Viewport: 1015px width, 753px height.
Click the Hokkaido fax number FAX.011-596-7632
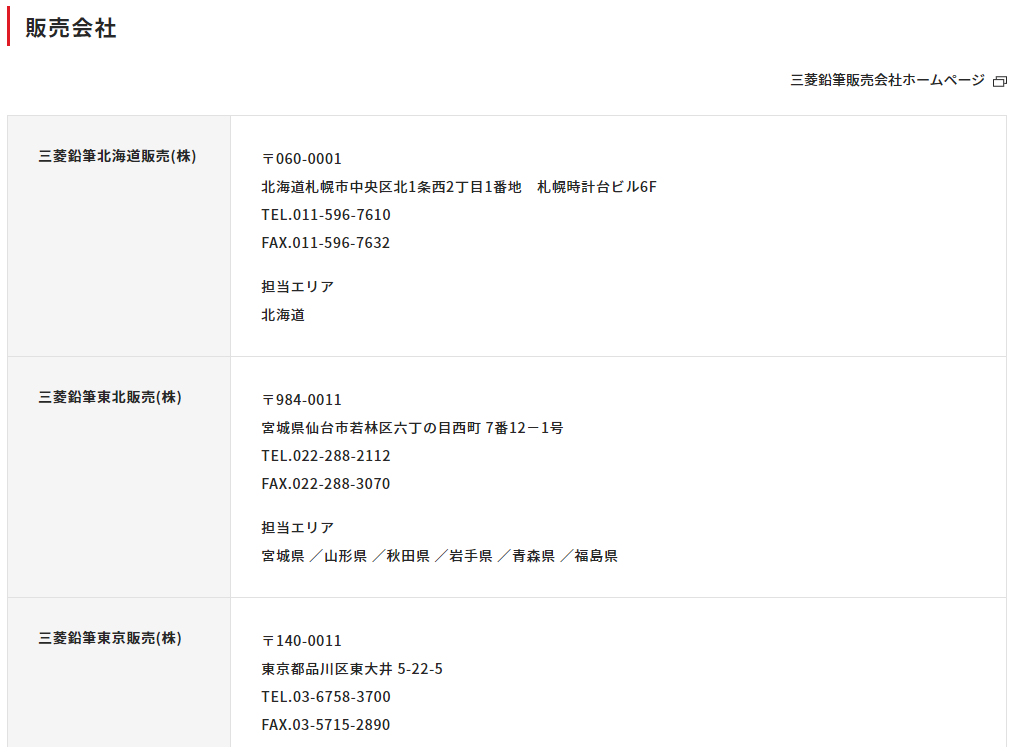(x=326, y=243)
